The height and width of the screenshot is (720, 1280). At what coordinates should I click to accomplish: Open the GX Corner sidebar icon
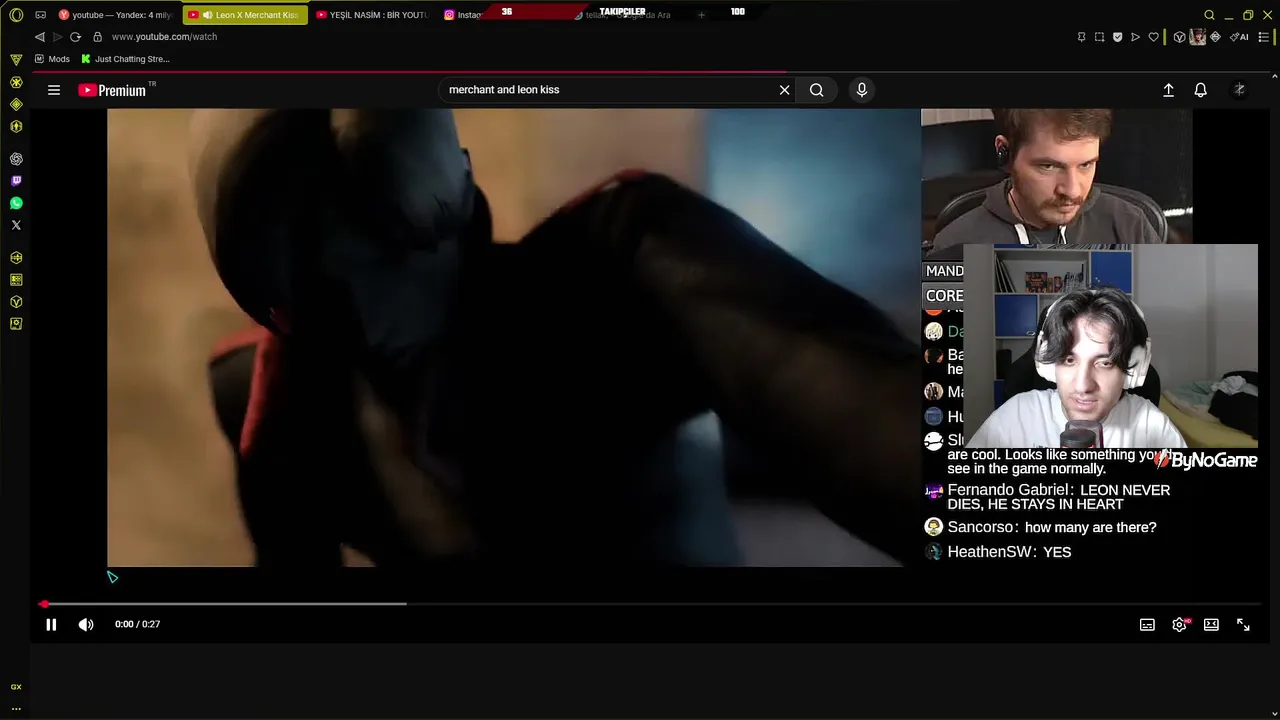click(x=16, y=60)
